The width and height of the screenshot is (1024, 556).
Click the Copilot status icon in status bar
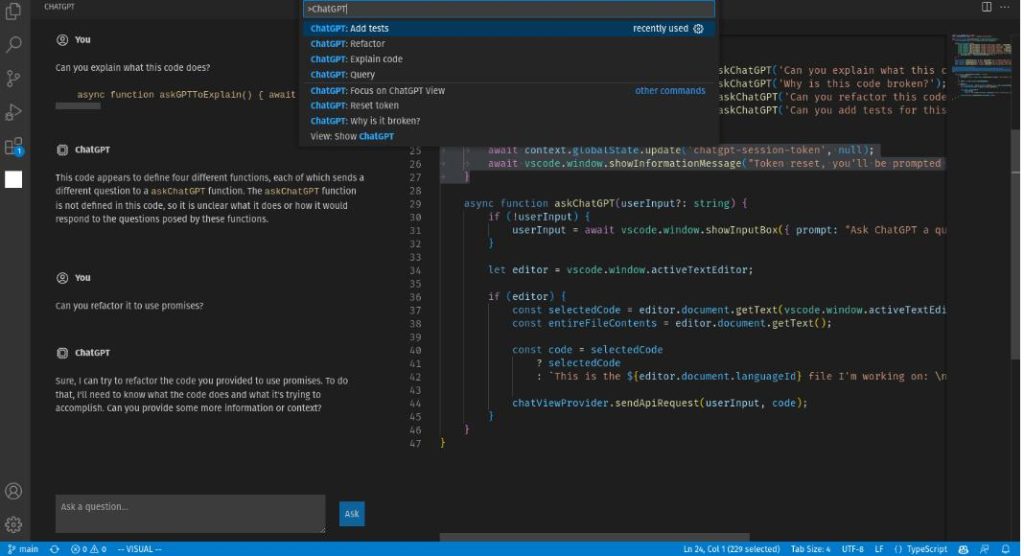pyautogui.click(x=963, y=549)
